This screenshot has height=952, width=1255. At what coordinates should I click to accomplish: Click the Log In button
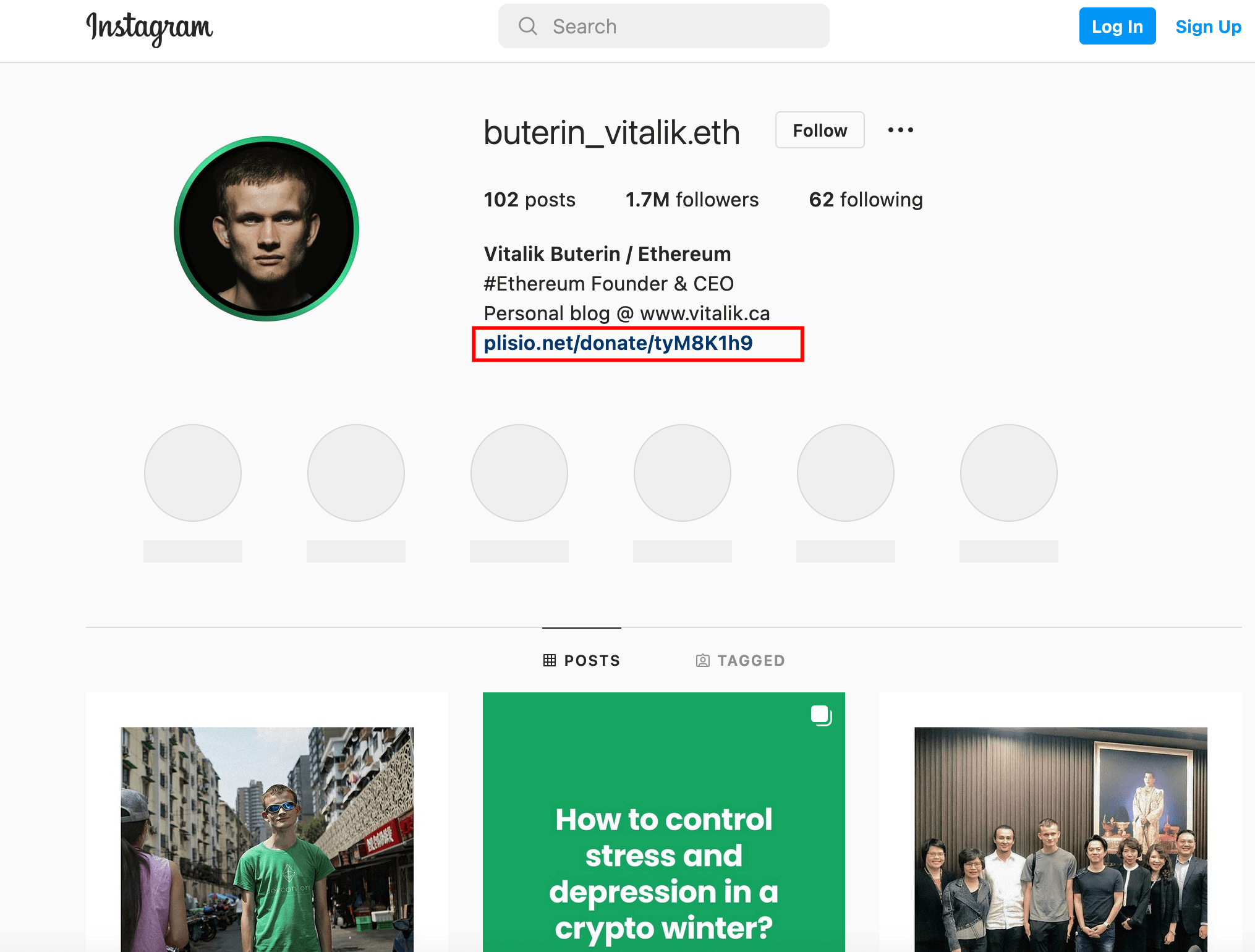(x=1117, y=26)
